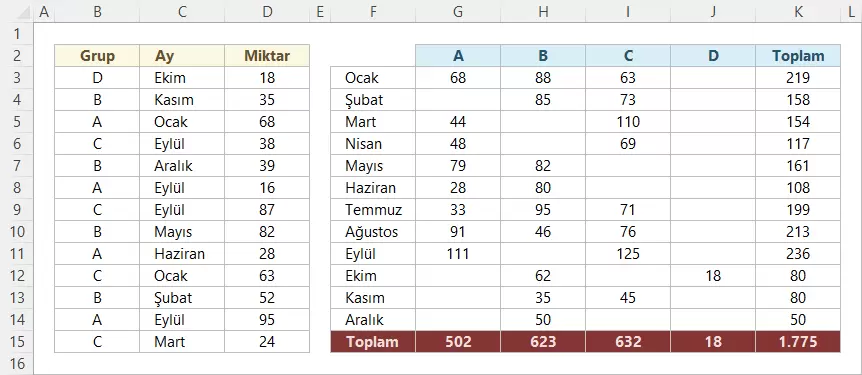Select row 15 header
This screenshot has height=375, width=862.
[17, 341]
